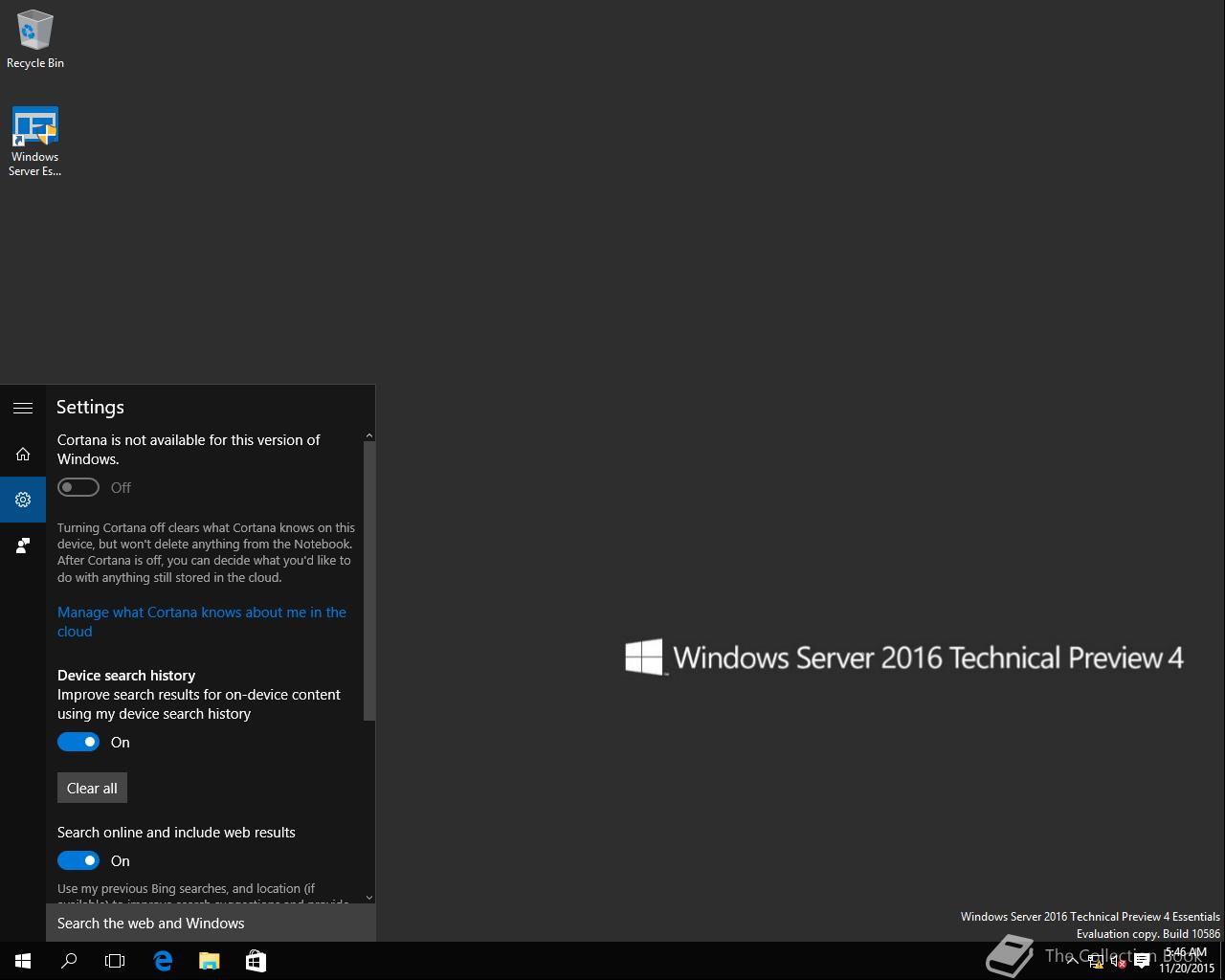Disable Search online and include web results
The image size is (1225, 980).
78,860
